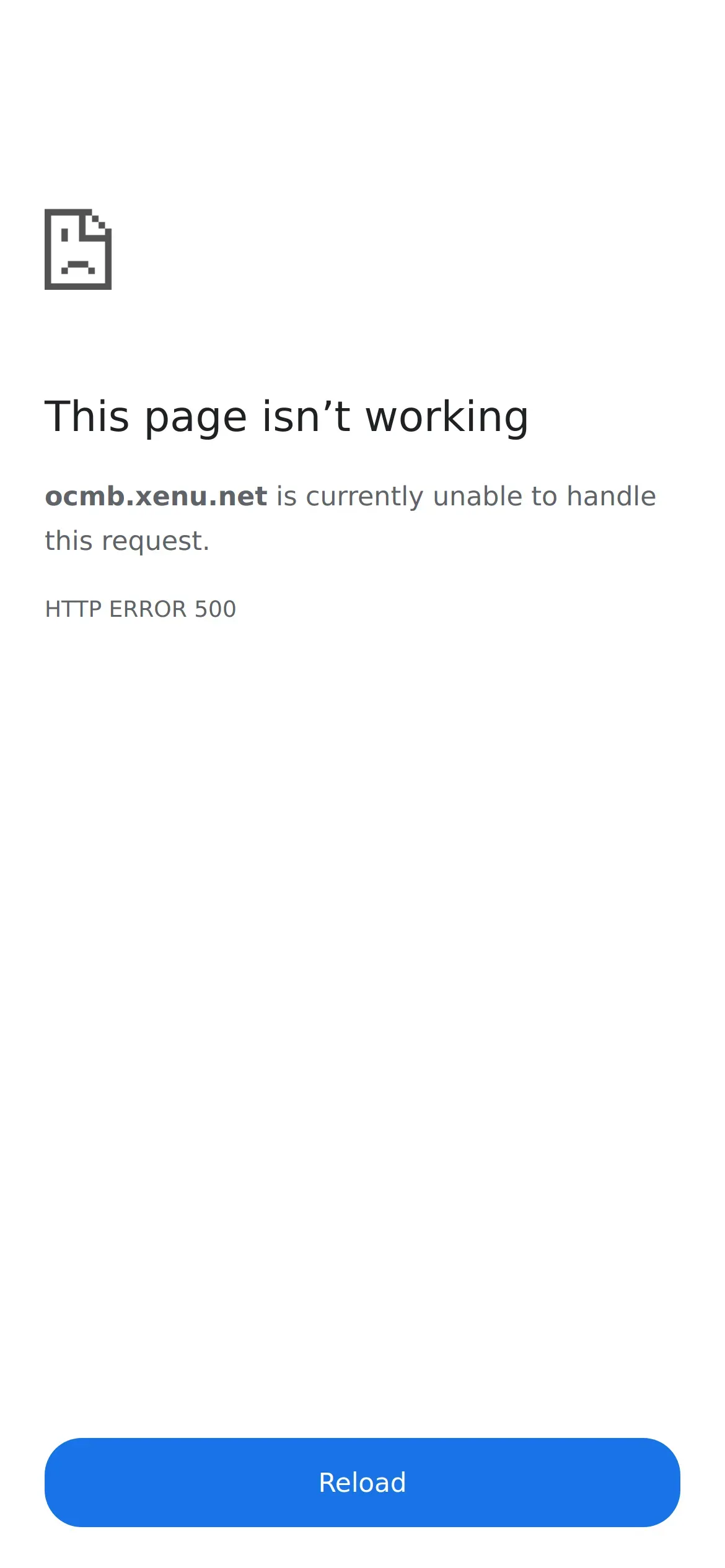This screenshot has width=725, height=1568.
Task: Click the word "handle" in the description
Action: 612,496
